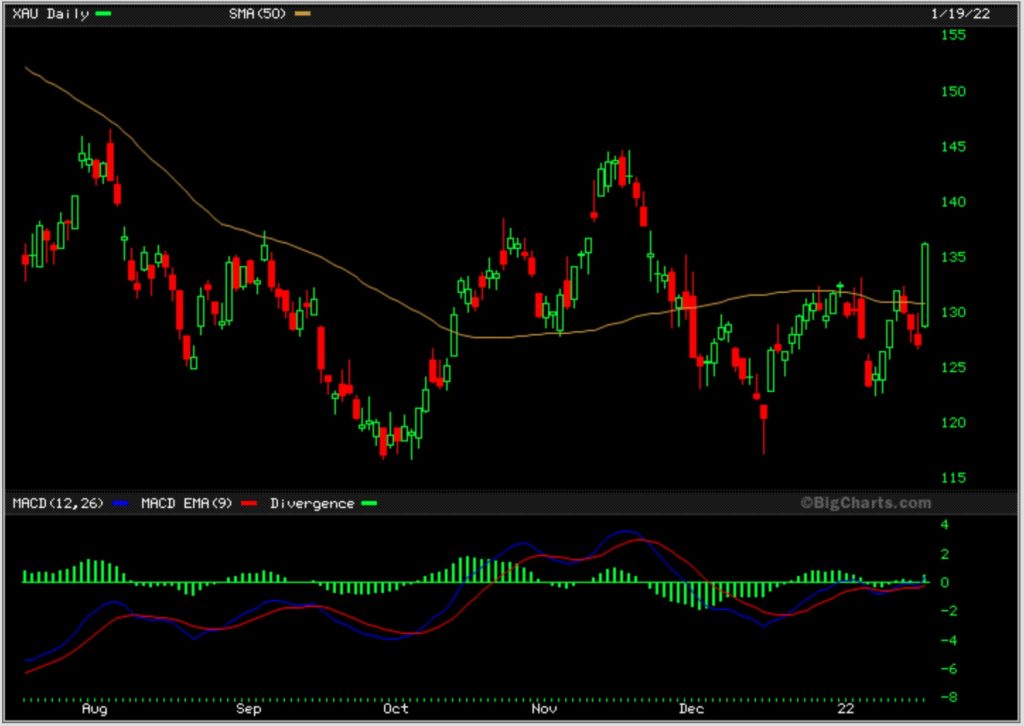1024x726 pixels.
Task: Open the BigCharts.com watermark link
Action: (x=865, y=503)
